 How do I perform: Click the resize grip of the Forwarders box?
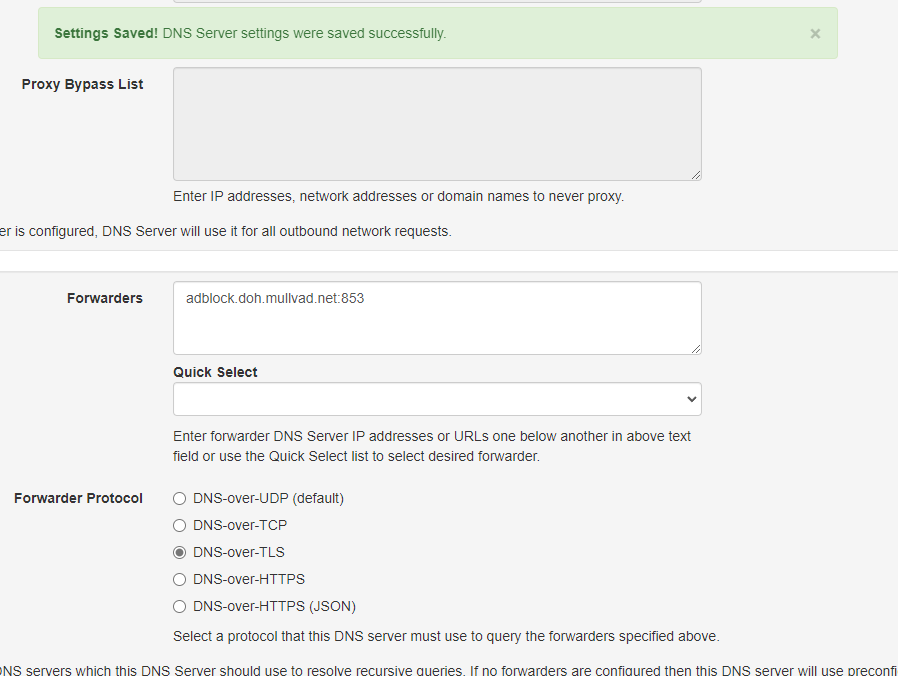click(696, 348)
